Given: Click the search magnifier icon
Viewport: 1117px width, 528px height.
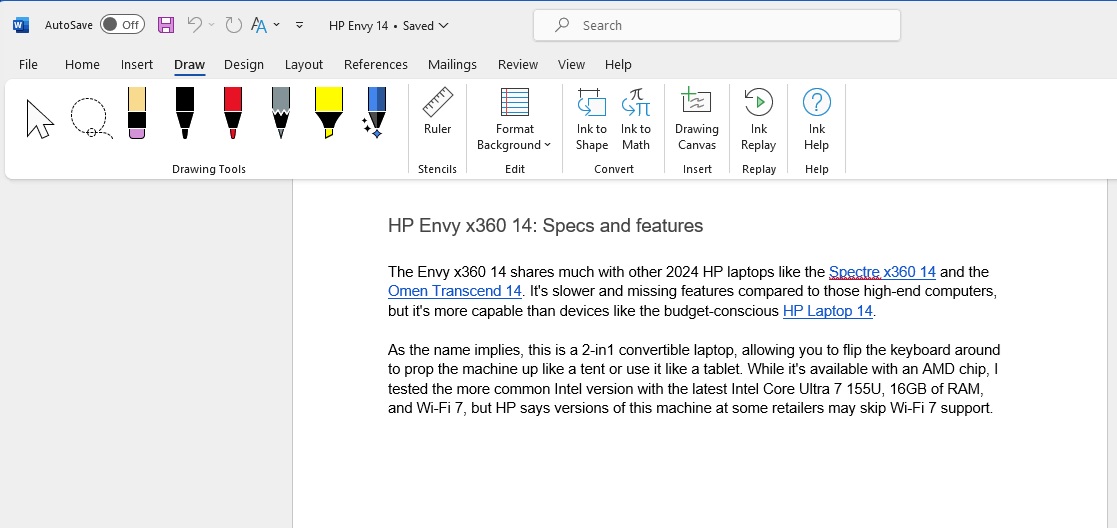Looking at the screenshot, I should pos(562,25).
